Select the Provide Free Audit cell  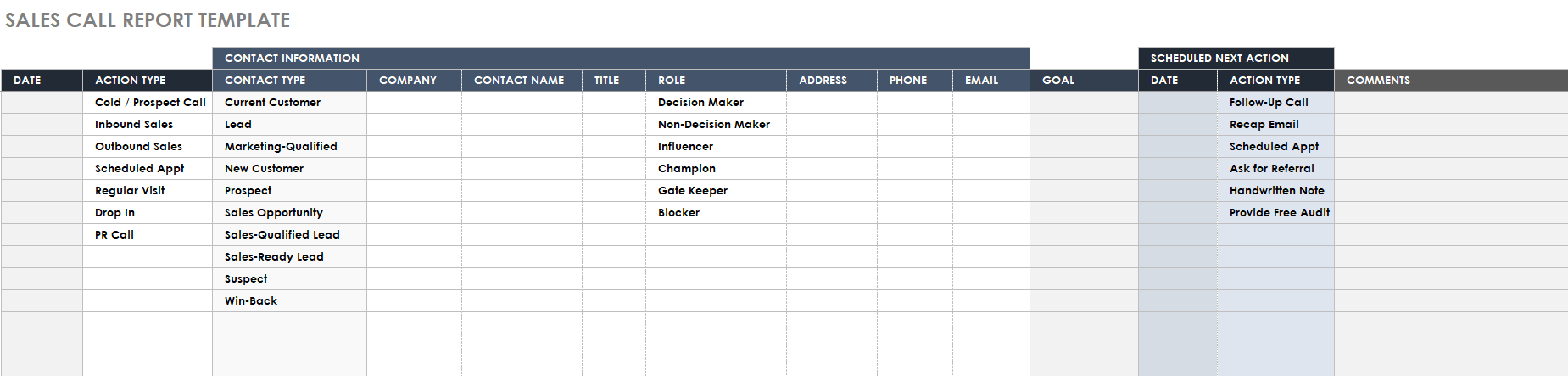(1276, 212)
